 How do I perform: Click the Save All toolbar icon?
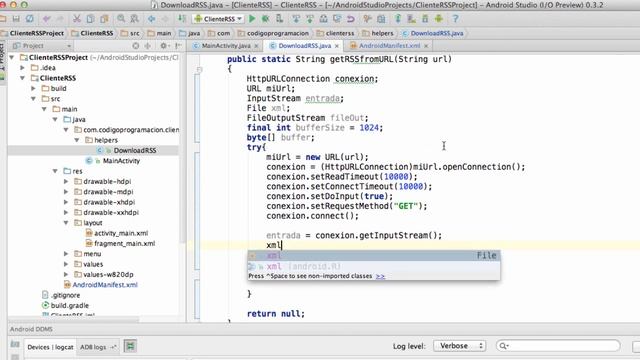point(16,19)
